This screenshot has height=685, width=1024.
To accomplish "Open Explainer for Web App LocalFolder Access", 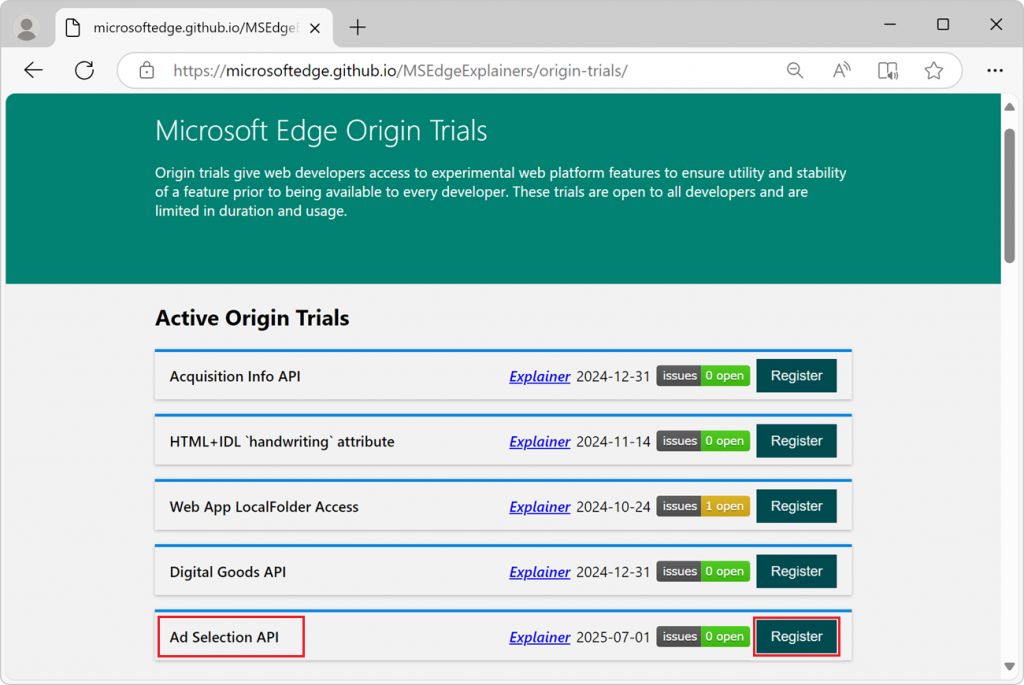I will (x=539, y=507).
